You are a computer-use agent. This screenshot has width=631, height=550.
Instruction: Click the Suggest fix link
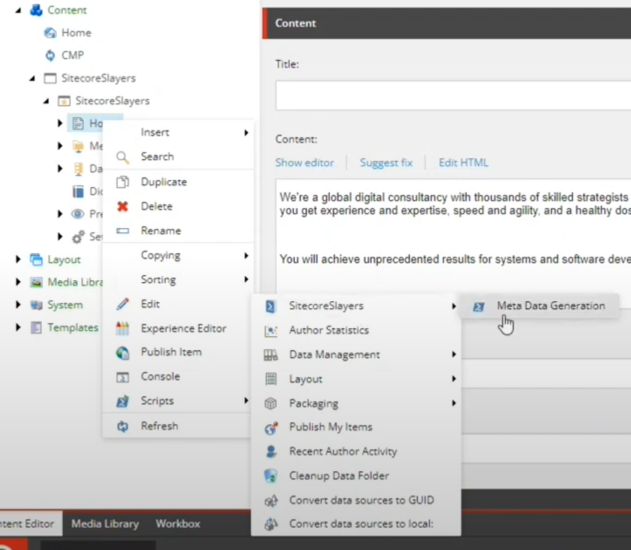click(x=386, y=163)
